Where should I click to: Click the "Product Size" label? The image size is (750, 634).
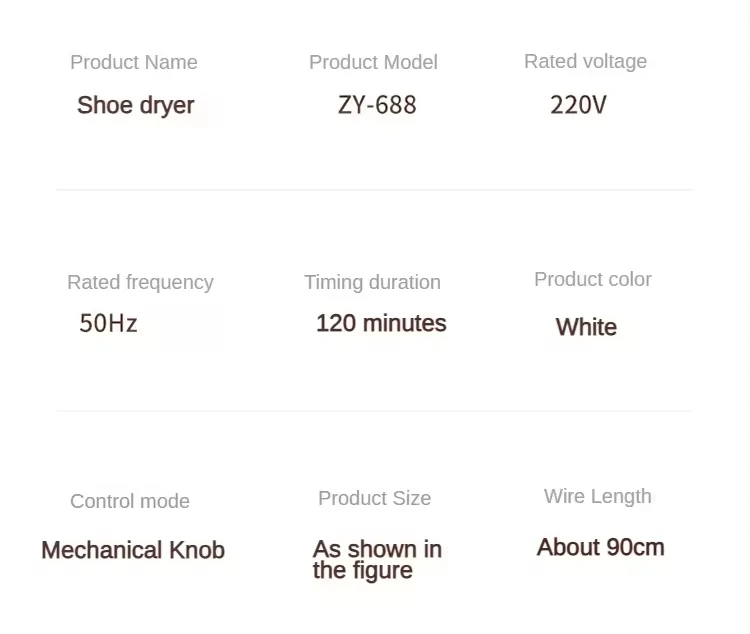[x=374, y=498]
